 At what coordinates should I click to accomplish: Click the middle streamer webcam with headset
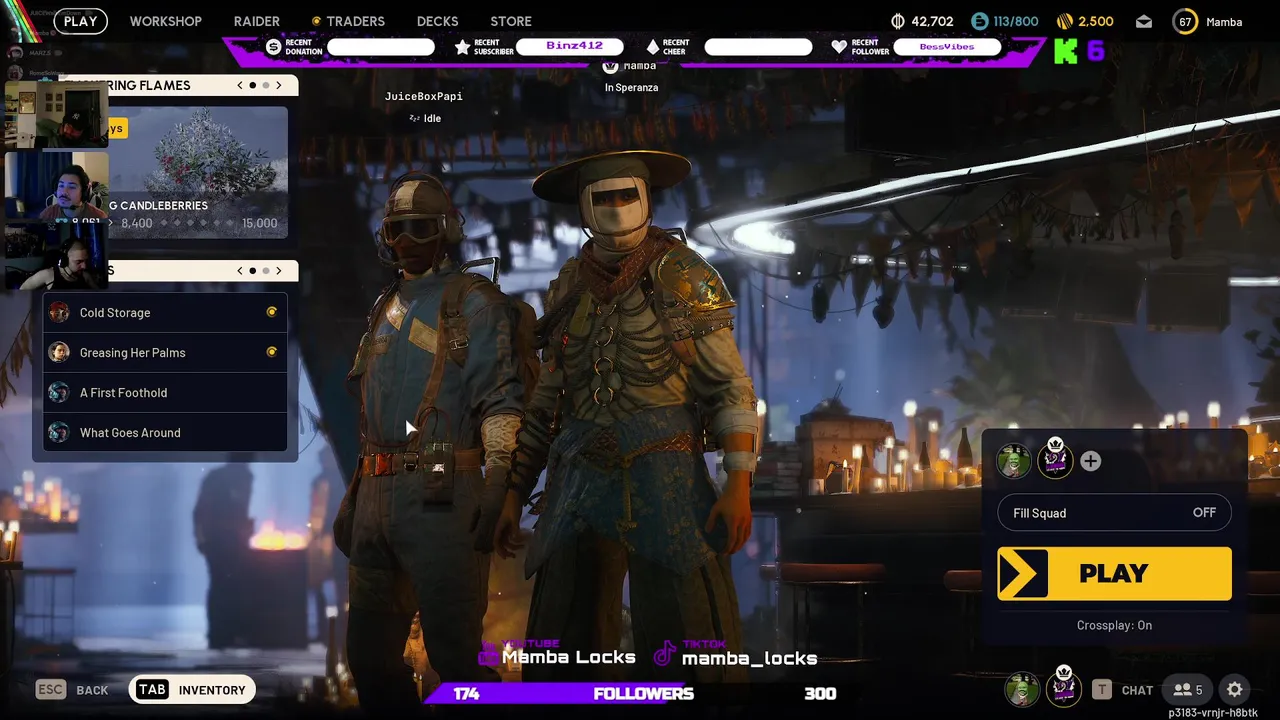[56, 185]
